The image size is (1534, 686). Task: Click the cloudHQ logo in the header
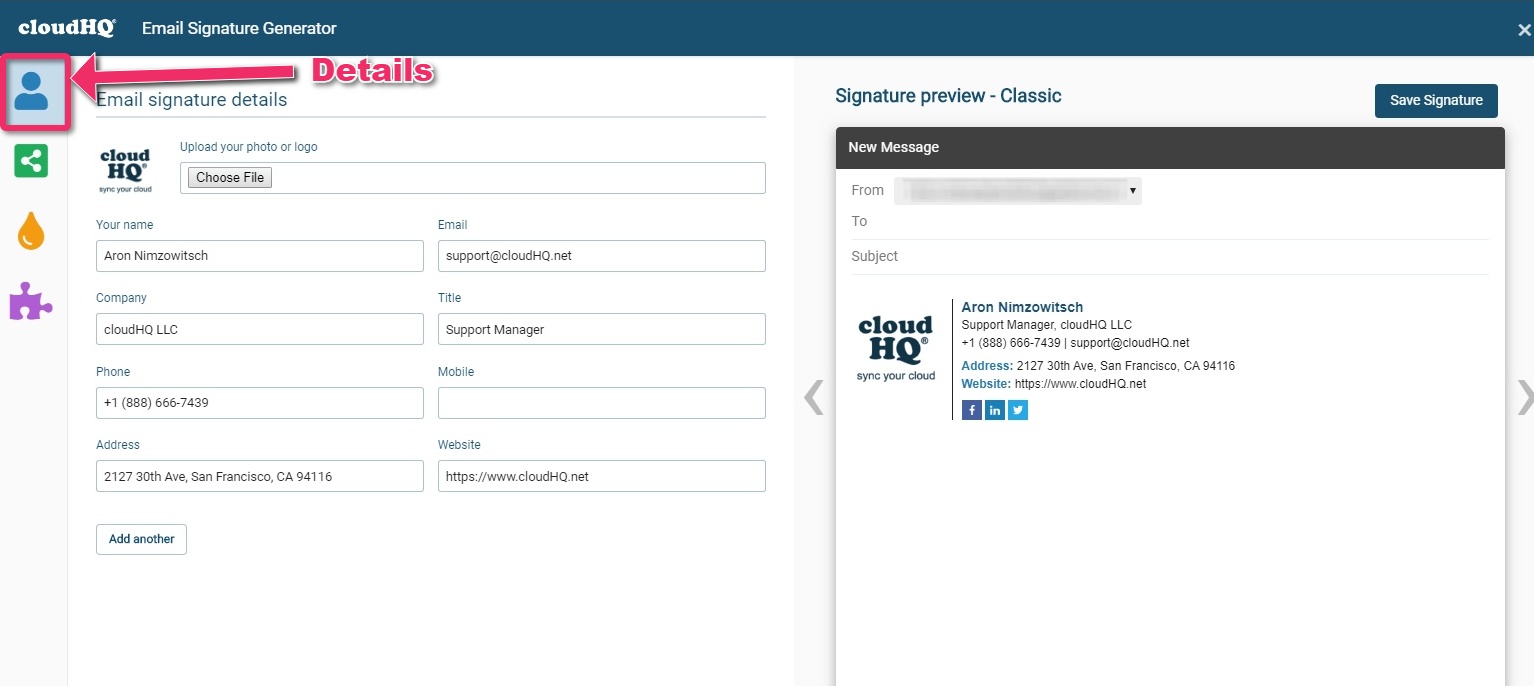point(65,27)
